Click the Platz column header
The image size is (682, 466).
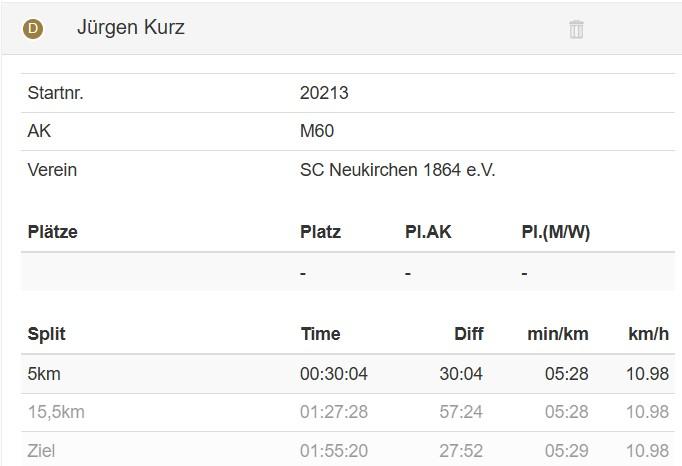(320, 232)
